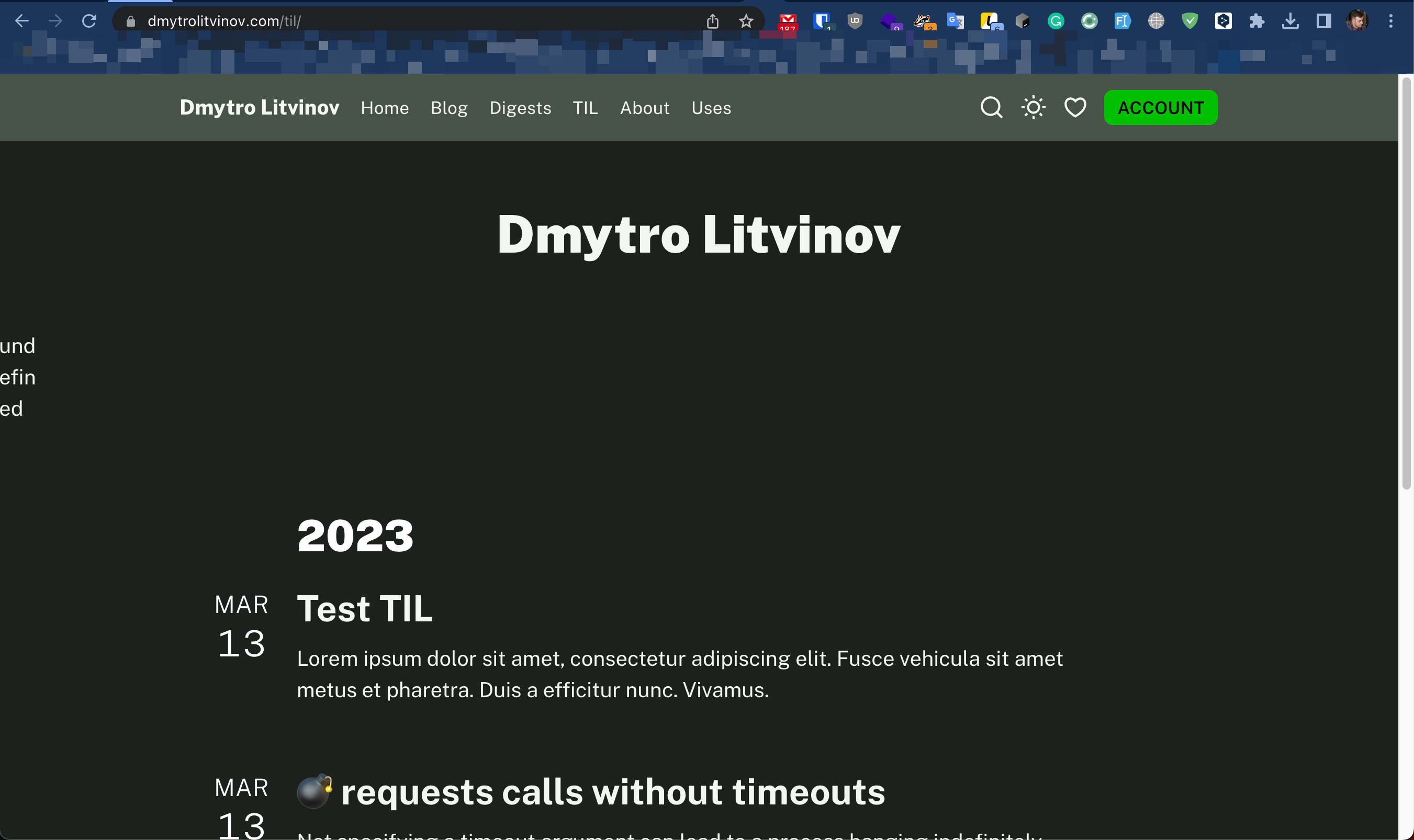This screenshot has height=840, width=1414.
Task: Toggle light theme with the sun icon
Action: (x=1032, y=107)
